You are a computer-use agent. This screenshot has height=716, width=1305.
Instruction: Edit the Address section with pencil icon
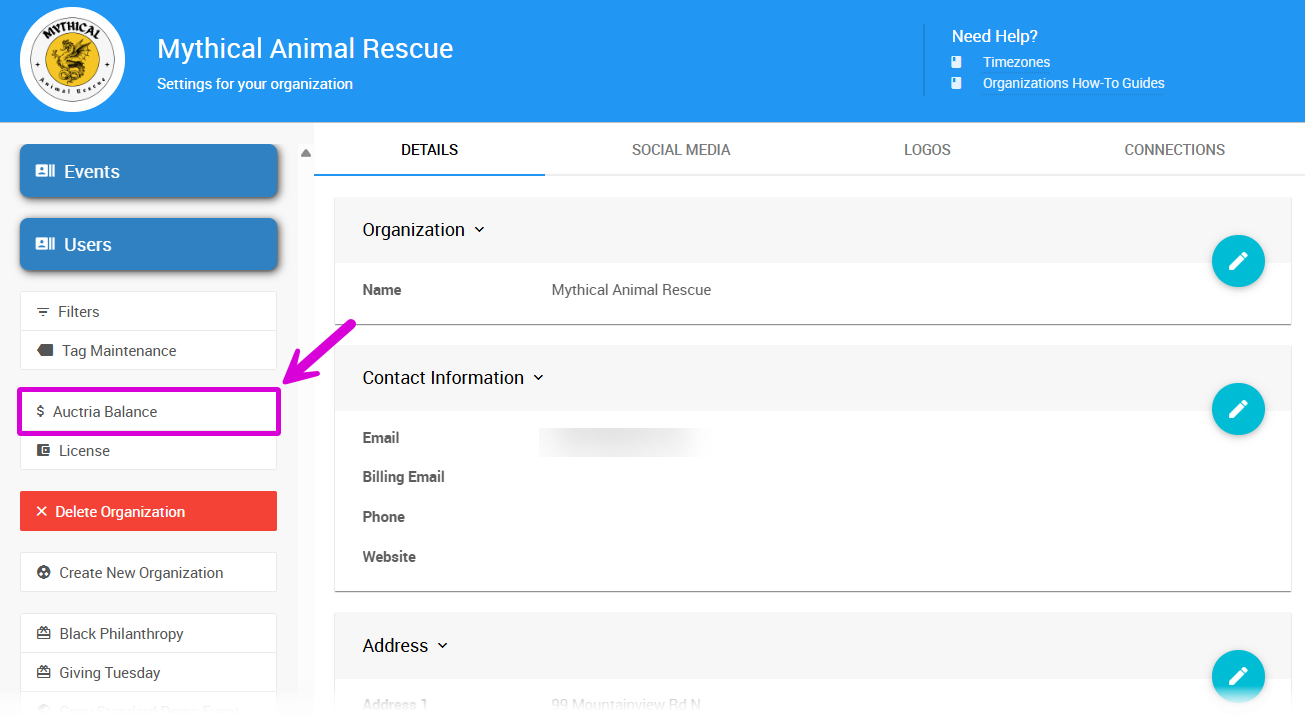(x=1238, y=676)
